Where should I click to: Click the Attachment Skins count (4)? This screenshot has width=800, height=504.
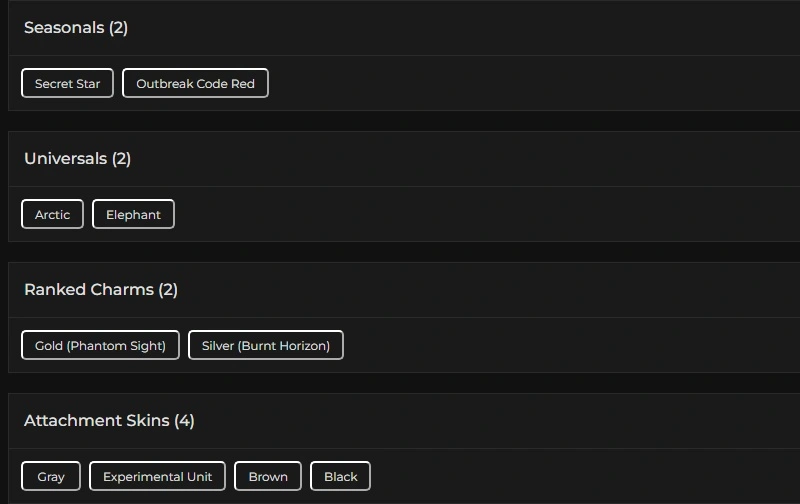click(184, 421)
